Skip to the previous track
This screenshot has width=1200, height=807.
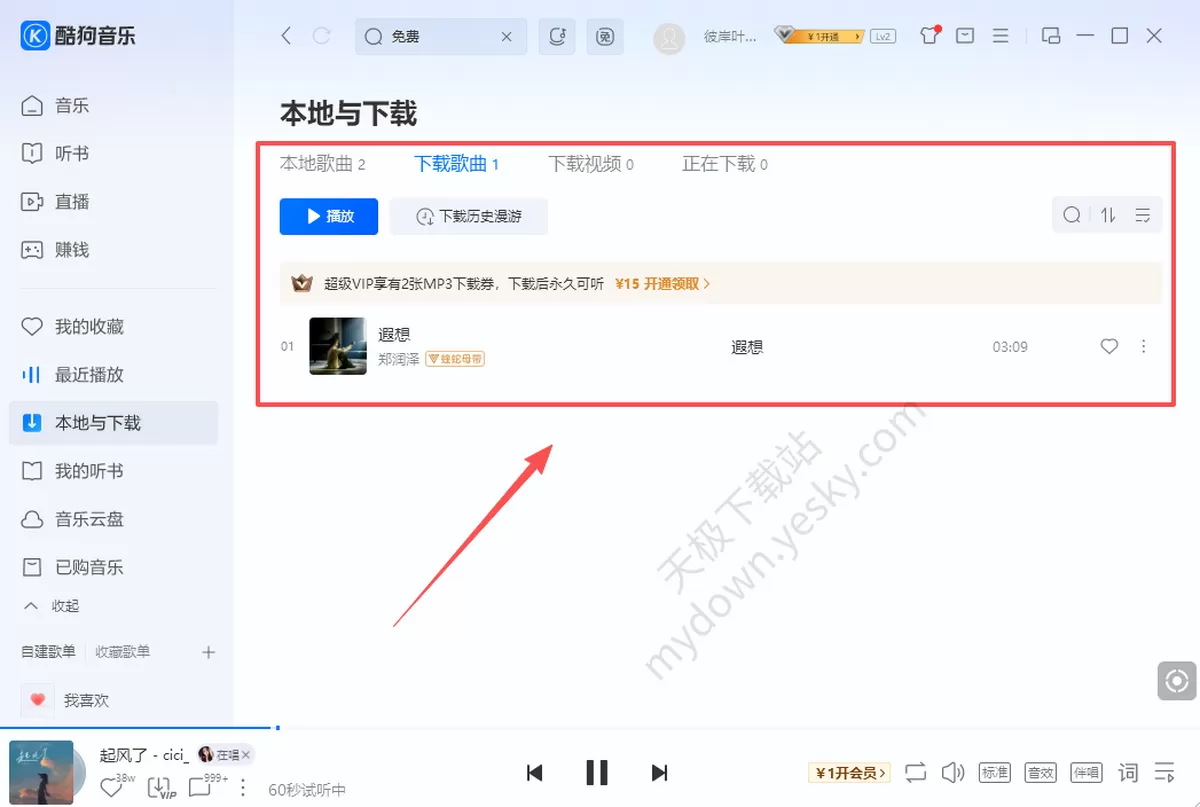(535, 772)
